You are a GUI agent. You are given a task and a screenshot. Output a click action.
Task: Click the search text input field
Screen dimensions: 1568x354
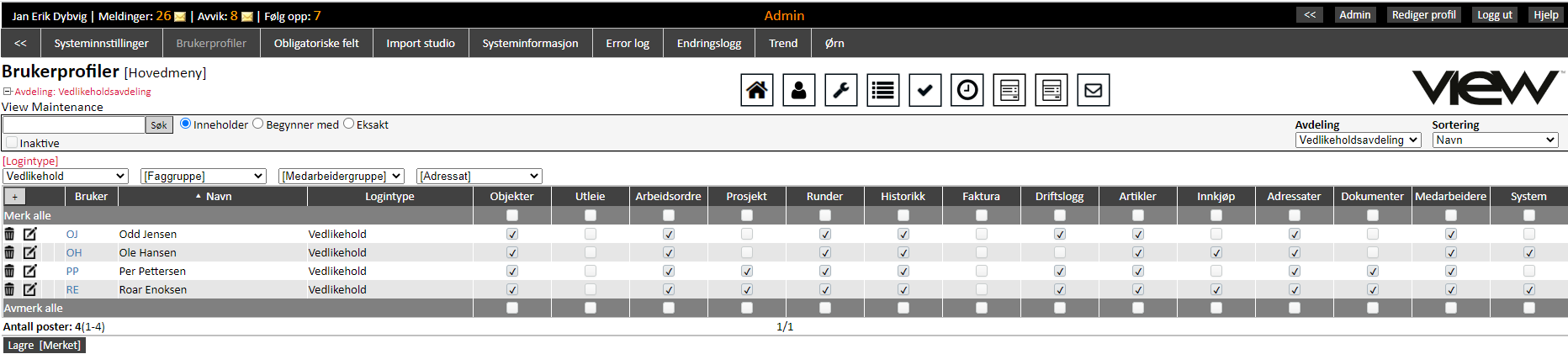[x=74, y=124]
